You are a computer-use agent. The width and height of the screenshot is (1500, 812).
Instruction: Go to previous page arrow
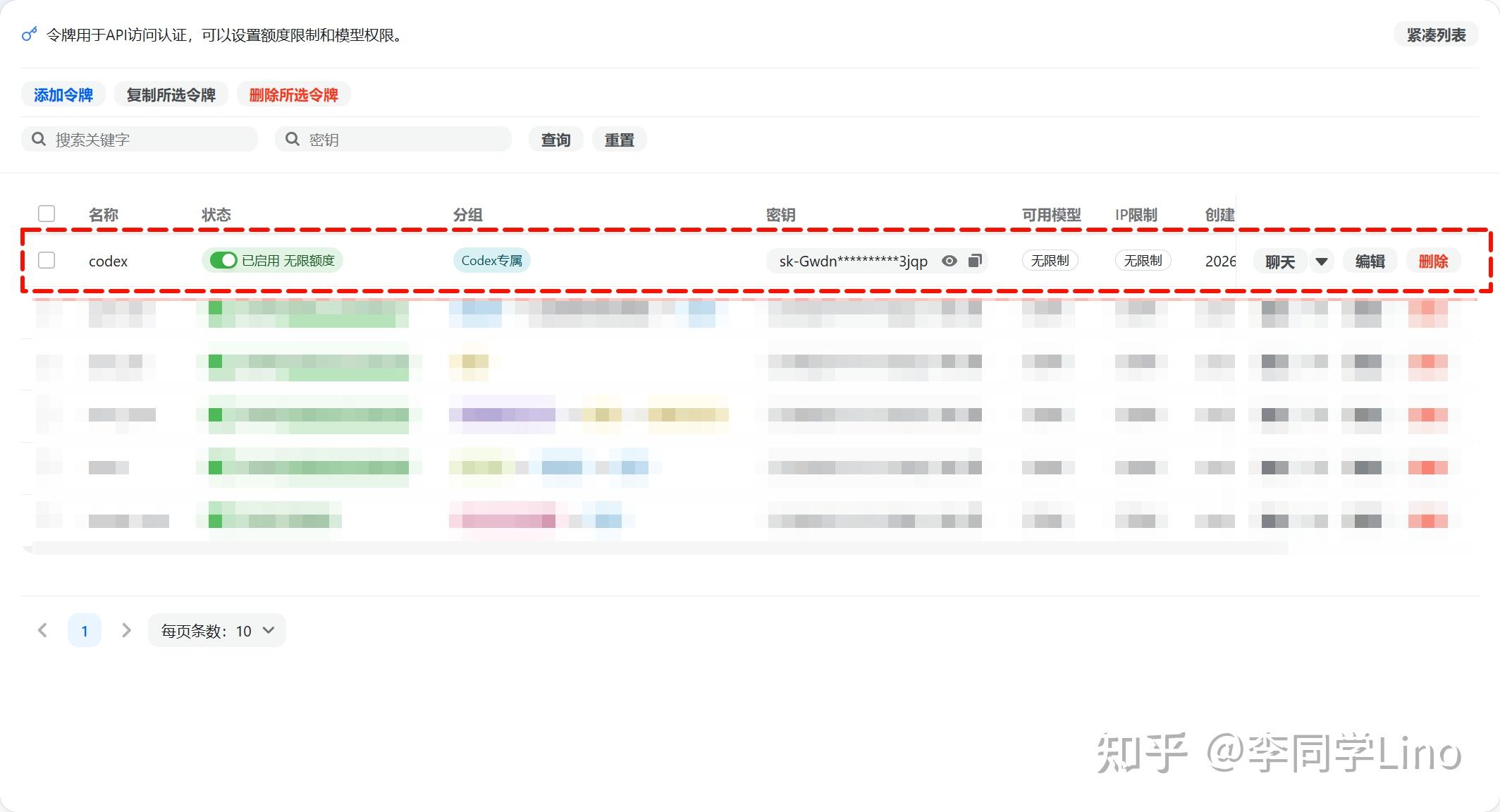click(x=42, y=630)
